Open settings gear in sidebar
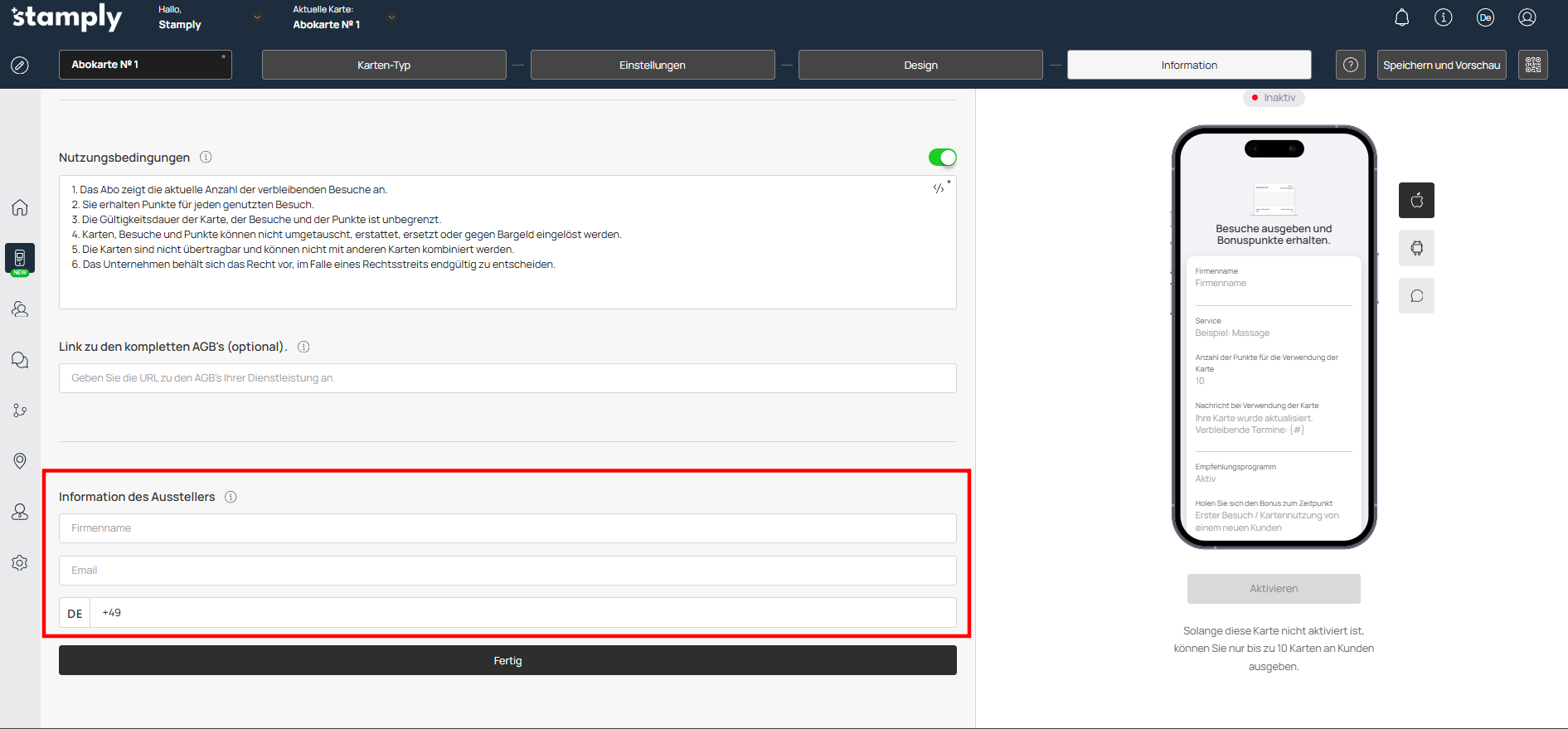The width and height of the screenshot is (1568, 729). [x=20, y=563]
